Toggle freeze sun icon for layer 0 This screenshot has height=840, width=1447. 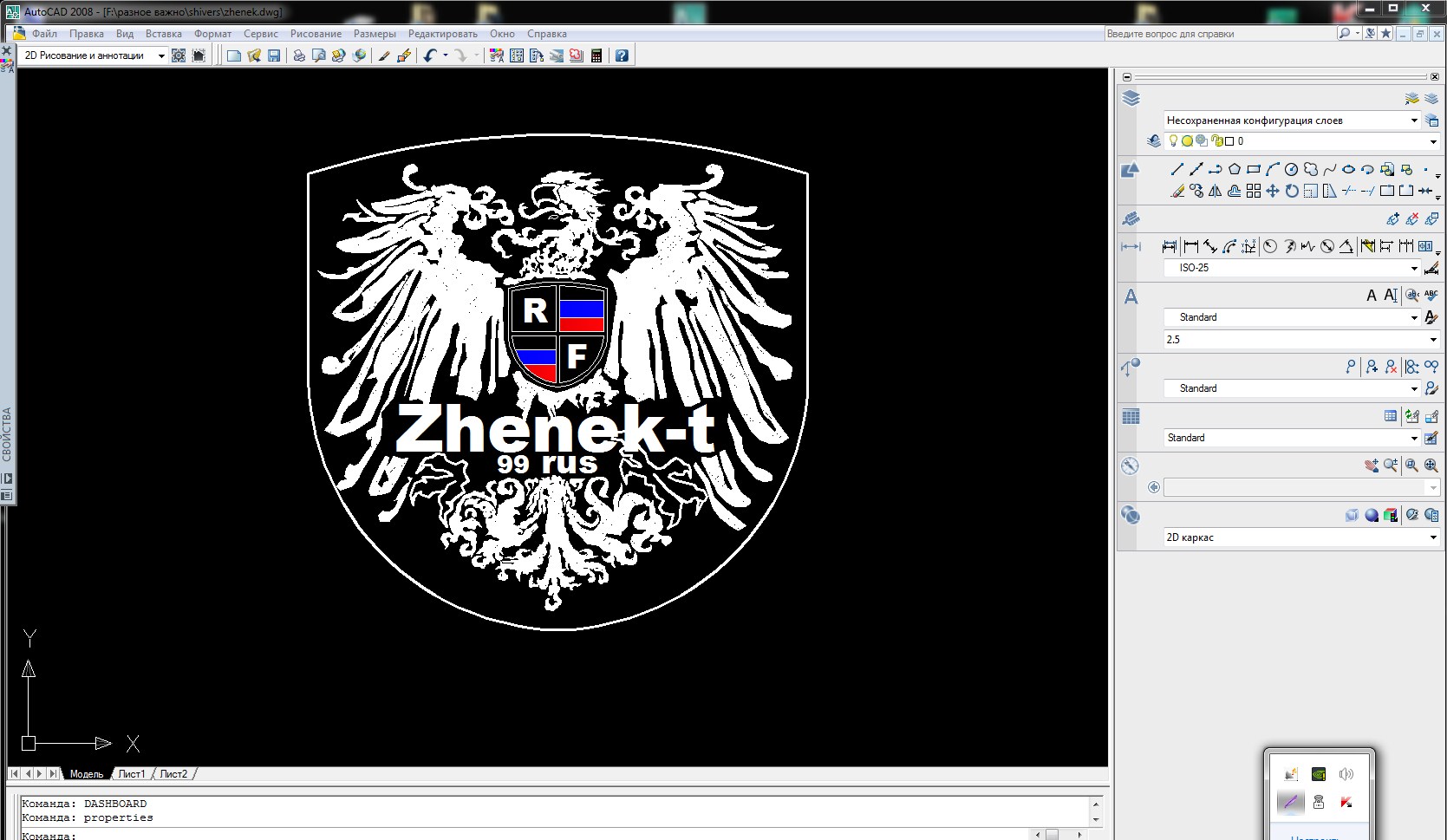coord(1187,141)
